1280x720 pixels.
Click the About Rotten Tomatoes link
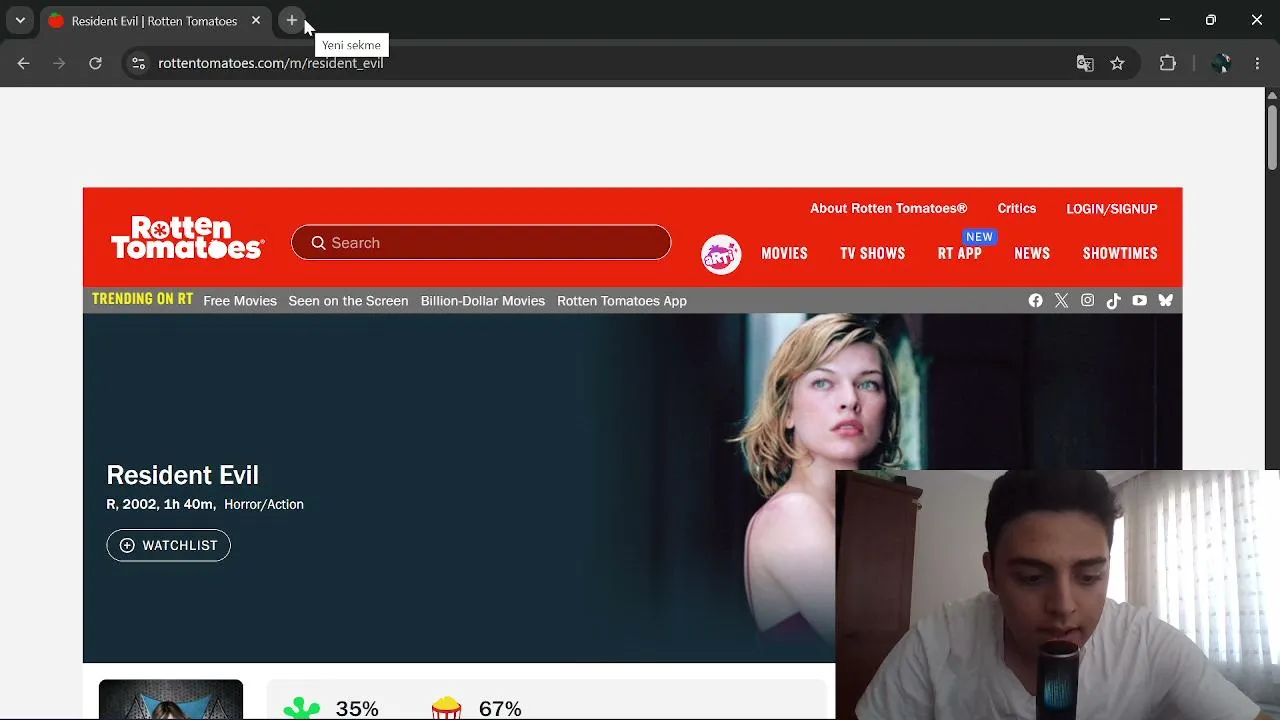coord(888,209)
